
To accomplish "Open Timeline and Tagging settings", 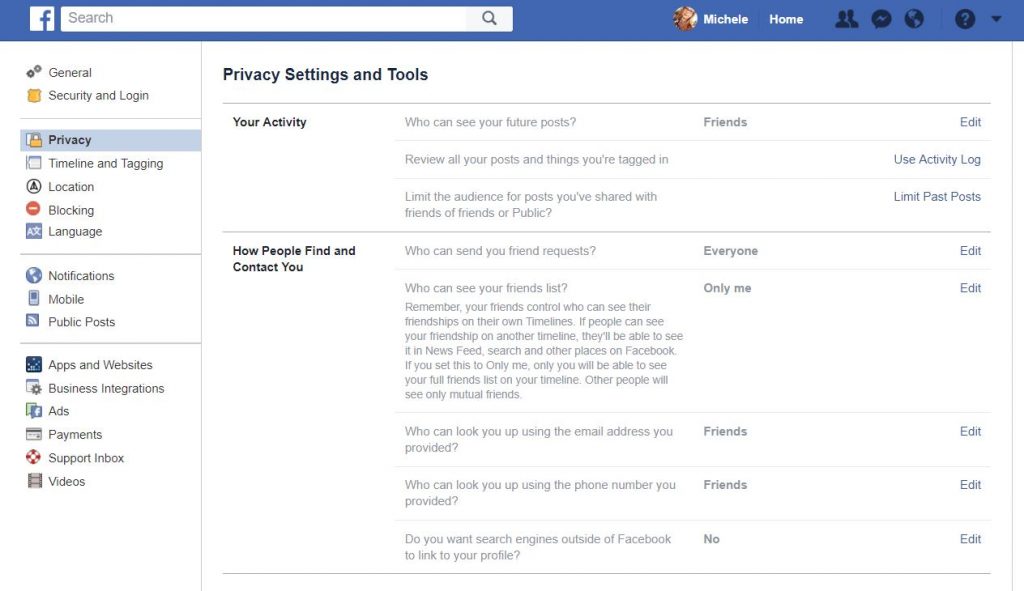I will [105, 163].
